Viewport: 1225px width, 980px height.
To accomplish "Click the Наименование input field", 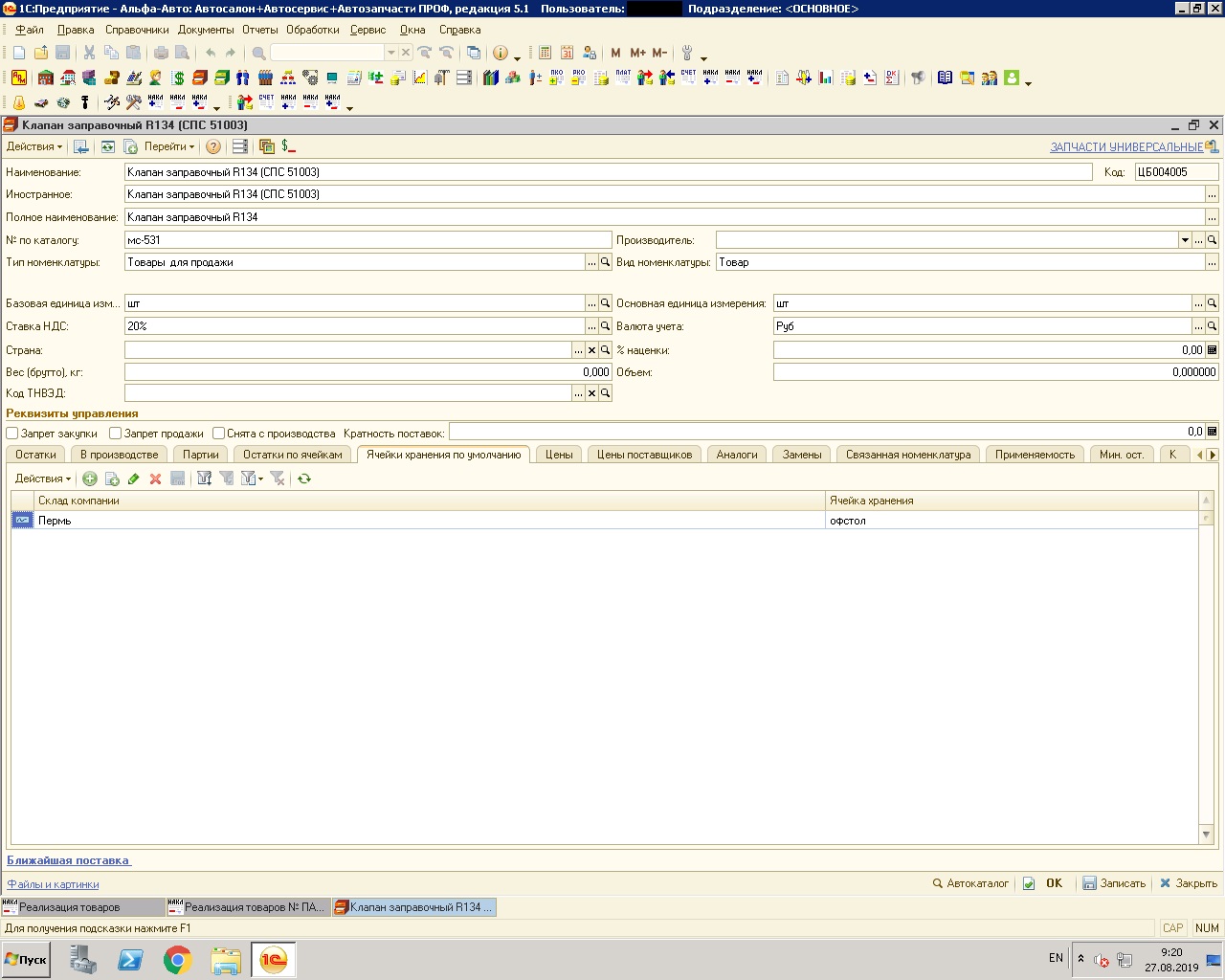I will tap(608, 172).
